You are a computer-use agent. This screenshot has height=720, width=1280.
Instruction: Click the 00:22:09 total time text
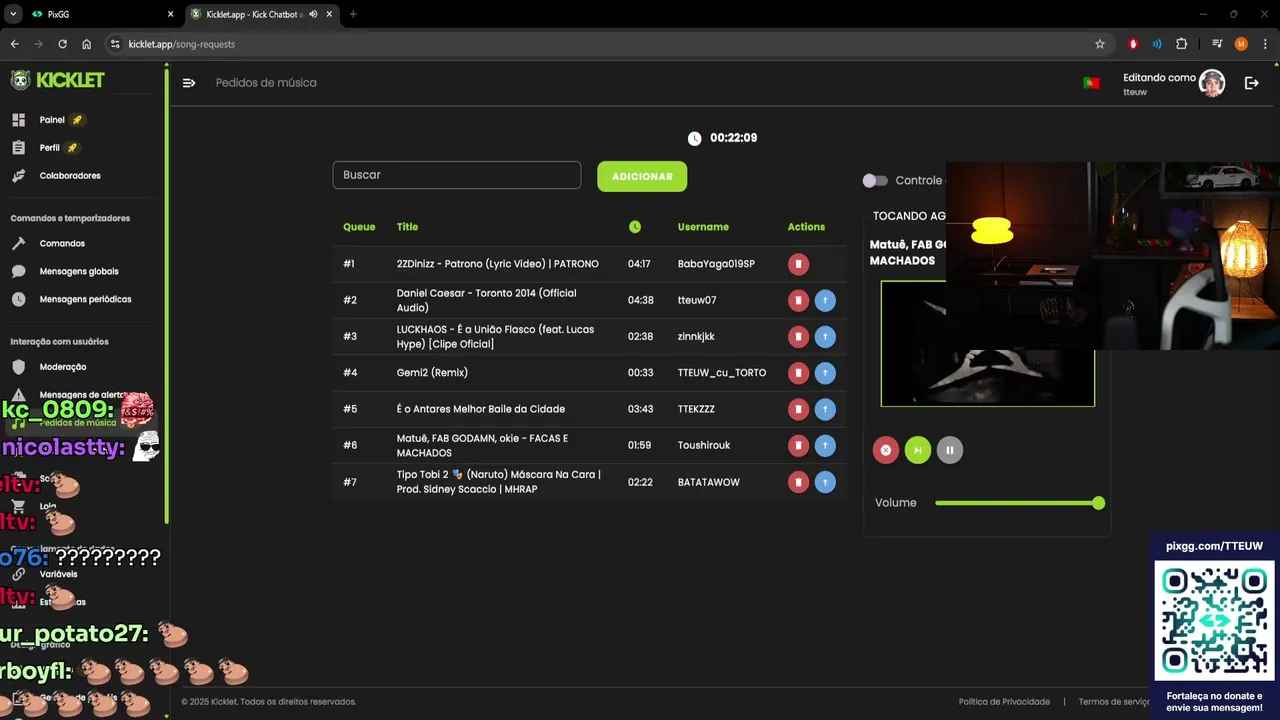pyautogui.click(x=733, y=138)
